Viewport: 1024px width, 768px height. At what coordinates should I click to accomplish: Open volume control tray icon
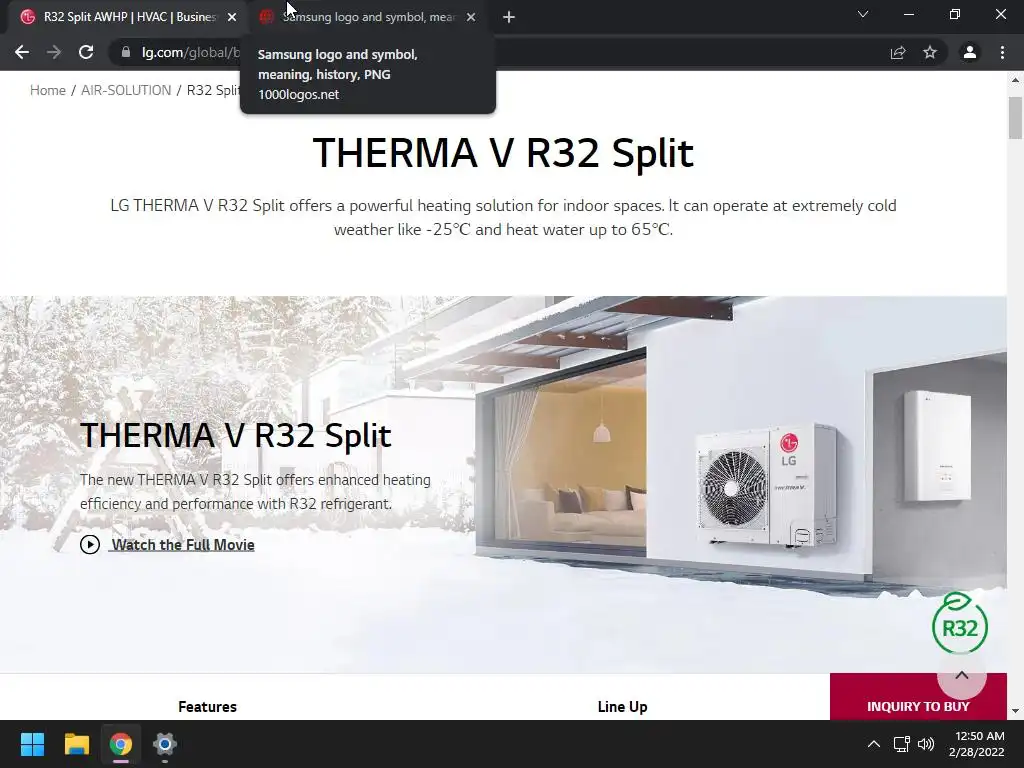(926, 744)
